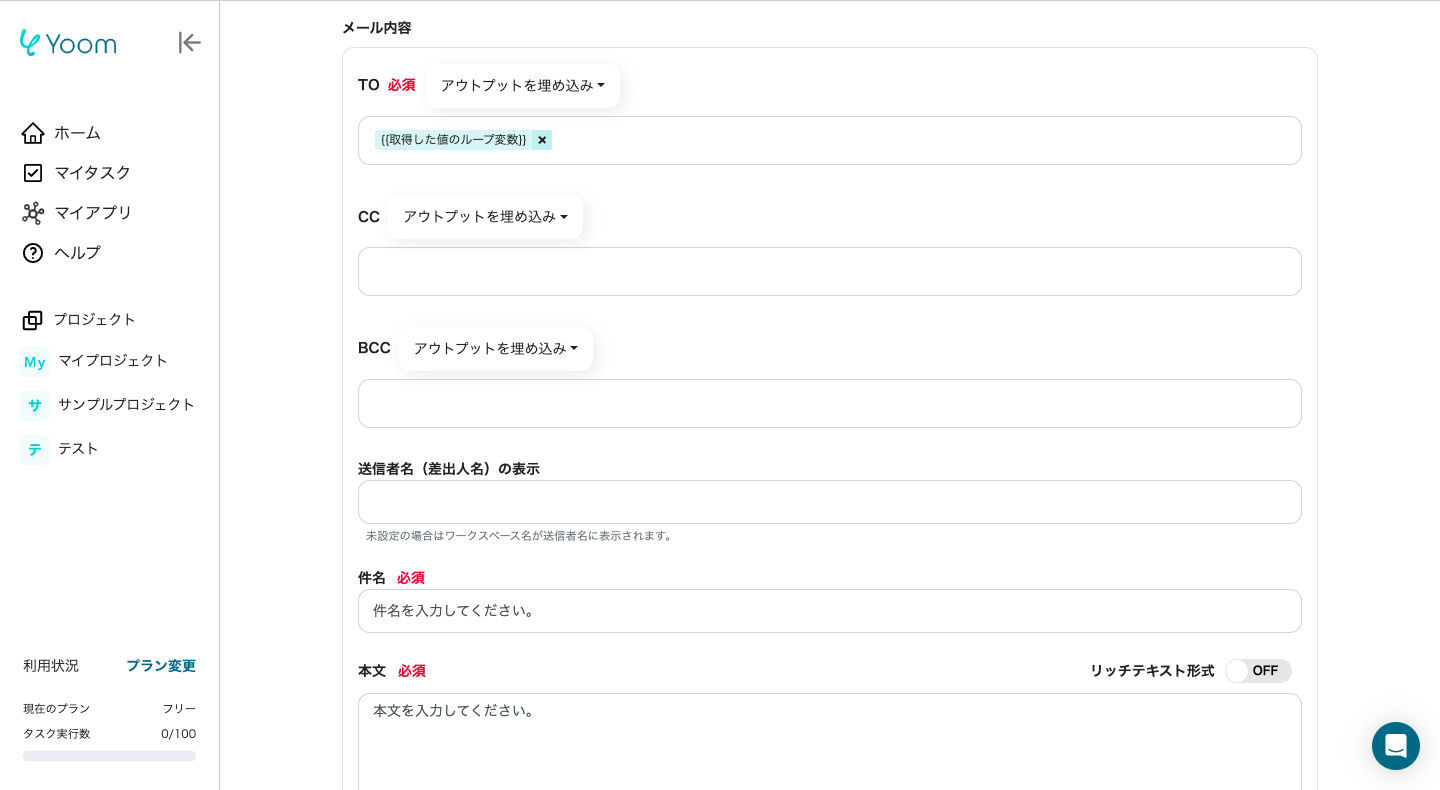Click the My Tasks checkbox icon
This screenshot has height=790, width=1440.
coord(33,173)
